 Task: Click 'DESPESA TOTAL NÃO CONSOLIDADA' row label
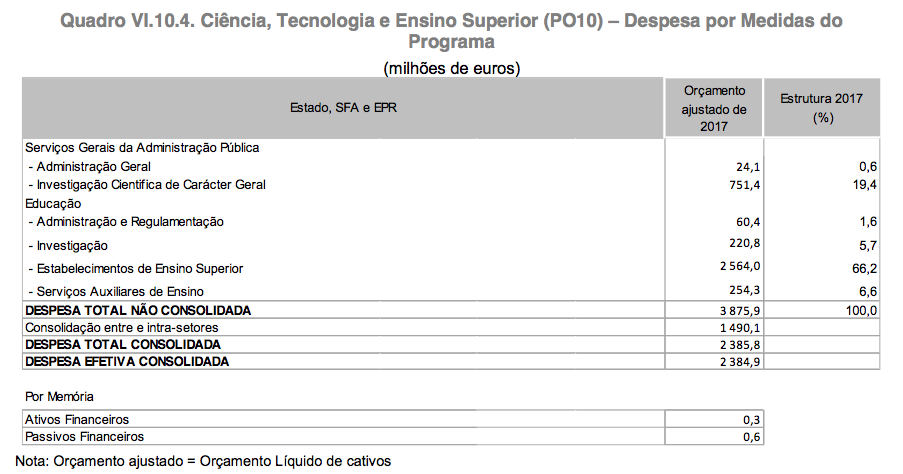138,310
